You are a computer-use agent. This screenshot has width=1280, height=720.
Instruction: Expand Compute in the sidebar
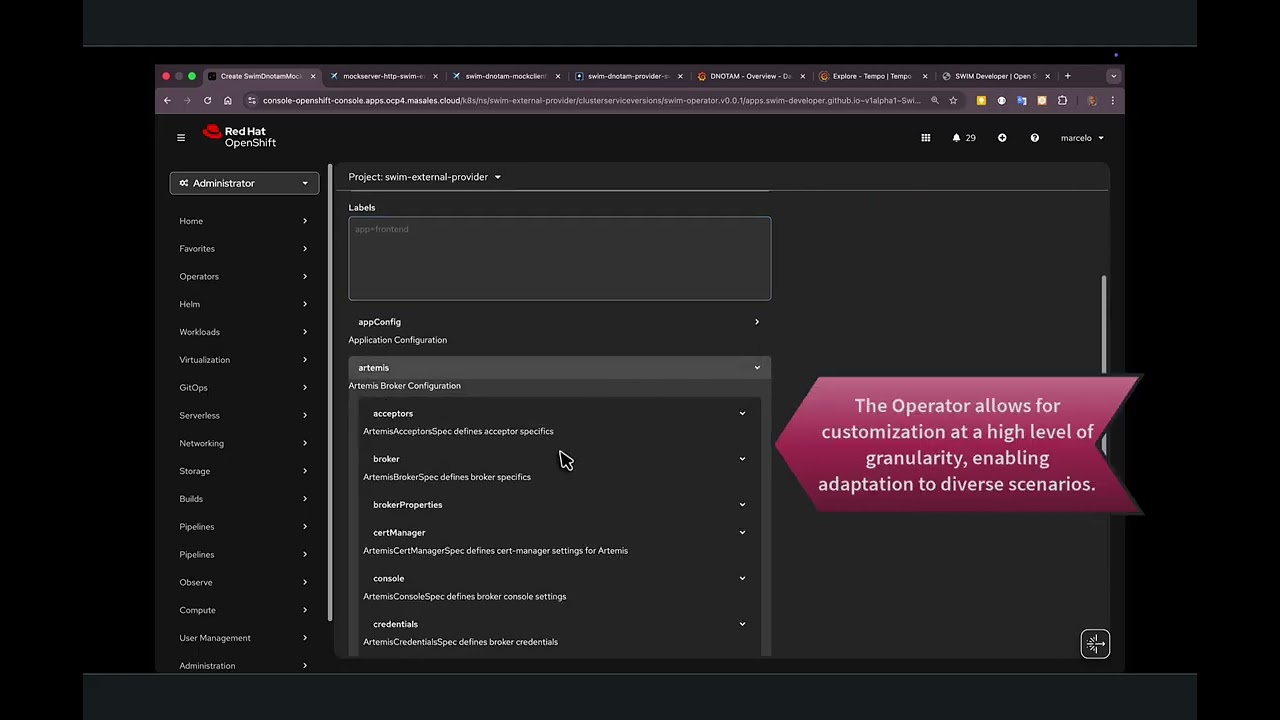pyautogui.click(x=244, y=610)
